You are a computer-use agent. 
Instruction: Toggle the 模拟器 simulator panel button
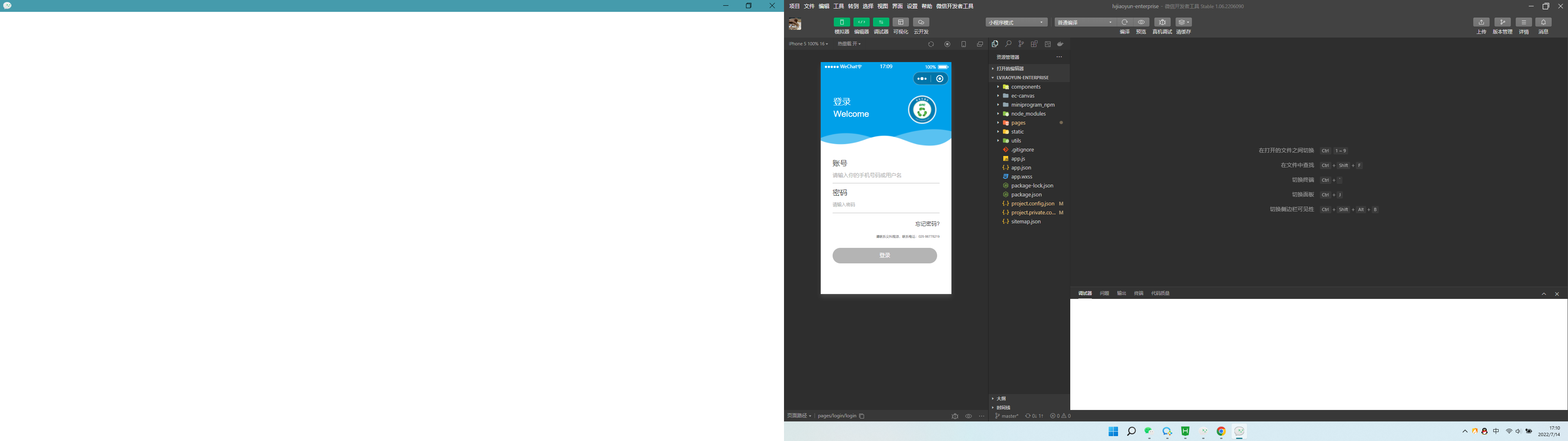click(841, 22)
